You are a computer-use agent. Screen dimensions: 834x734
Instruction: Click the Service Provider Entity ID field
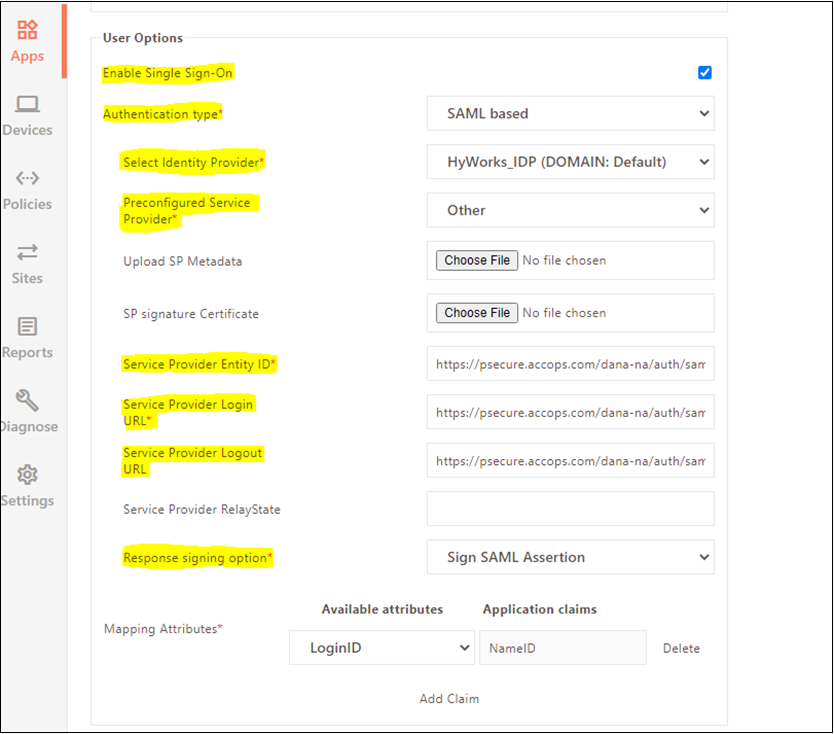click(570, 365)
